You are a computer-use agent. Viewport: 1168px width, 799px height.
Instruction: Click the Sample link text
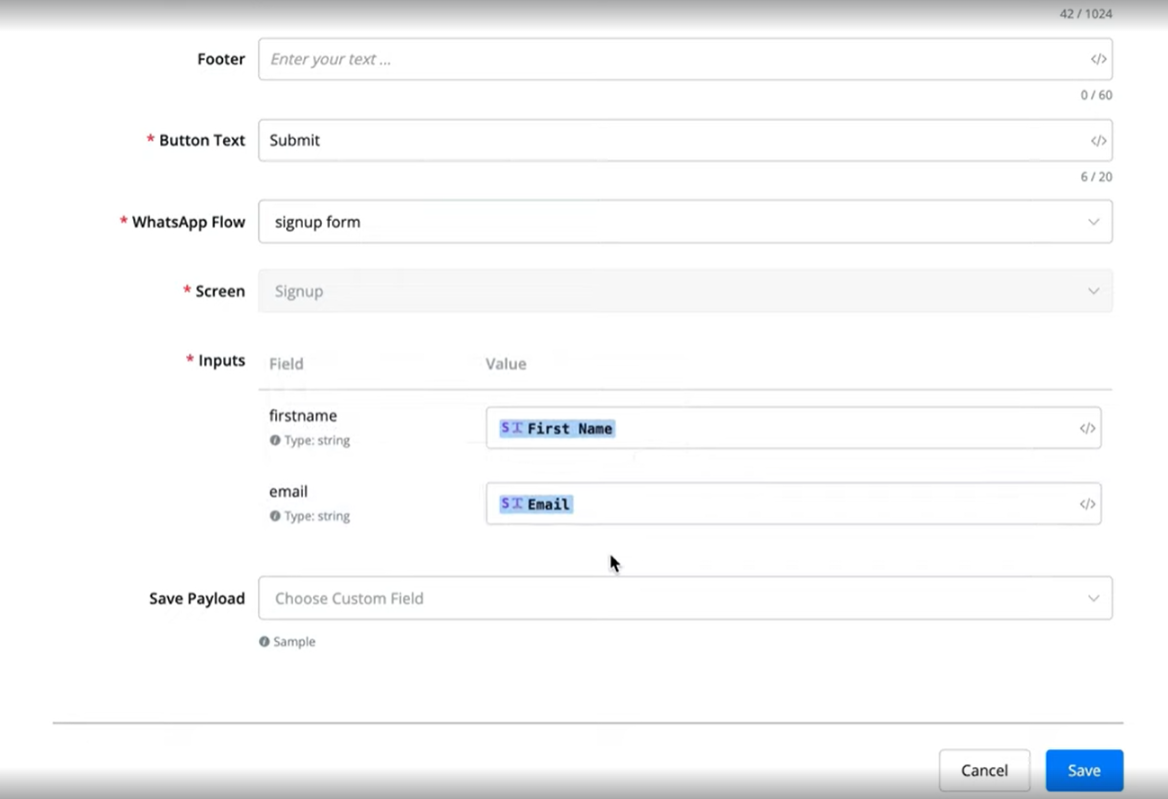(294, 642)
